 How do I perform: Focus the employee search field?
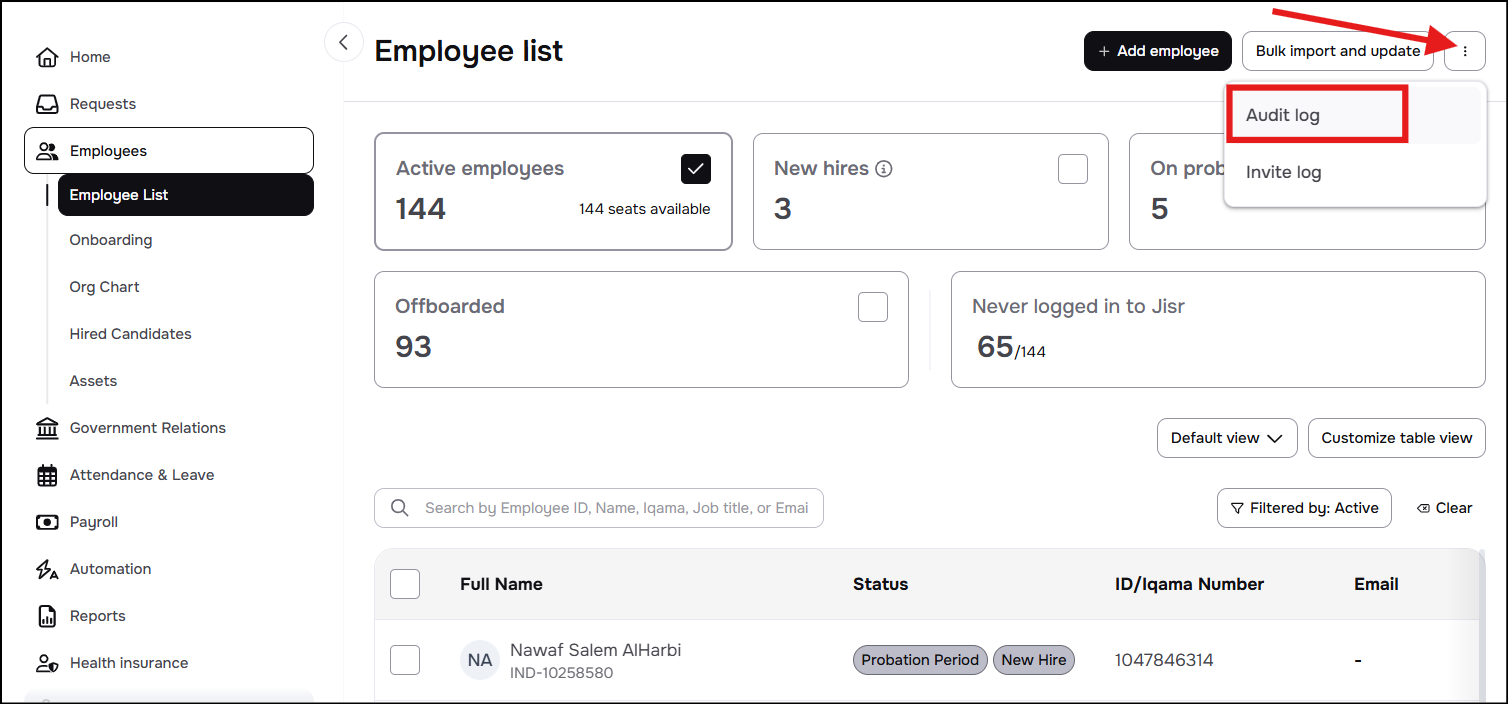click(599, 508)
